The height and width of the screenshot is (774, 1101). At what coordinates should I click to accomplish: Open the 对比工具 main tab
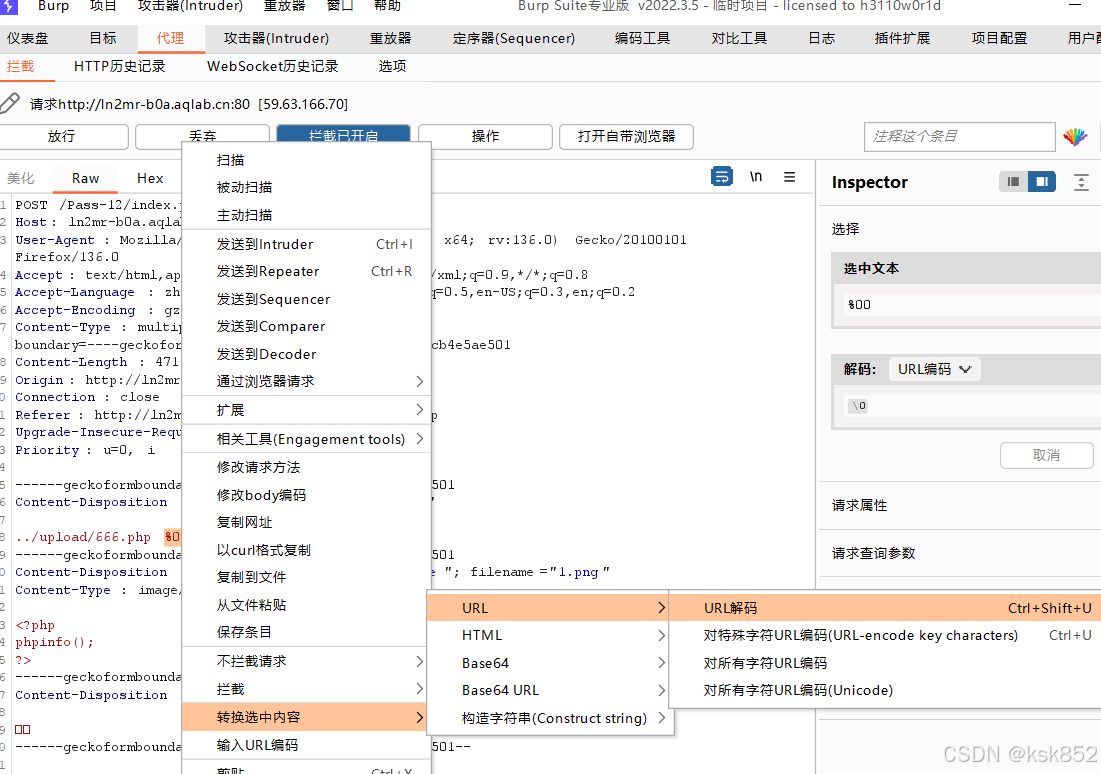739,38
